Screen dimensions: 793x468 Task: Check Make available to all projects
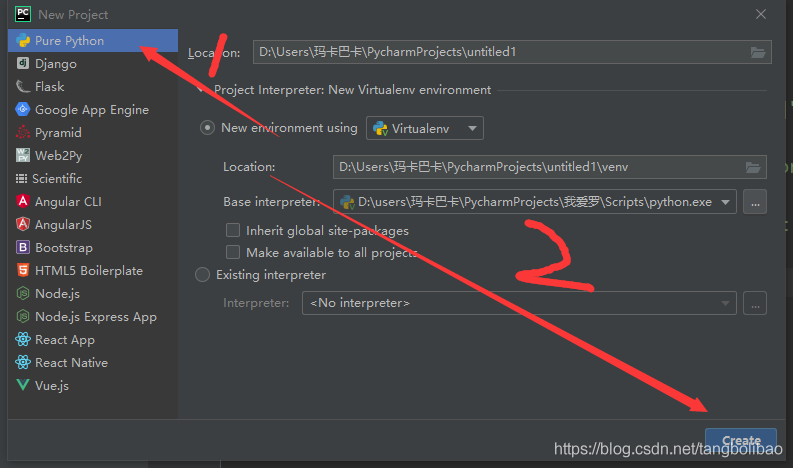pos(233,252)
